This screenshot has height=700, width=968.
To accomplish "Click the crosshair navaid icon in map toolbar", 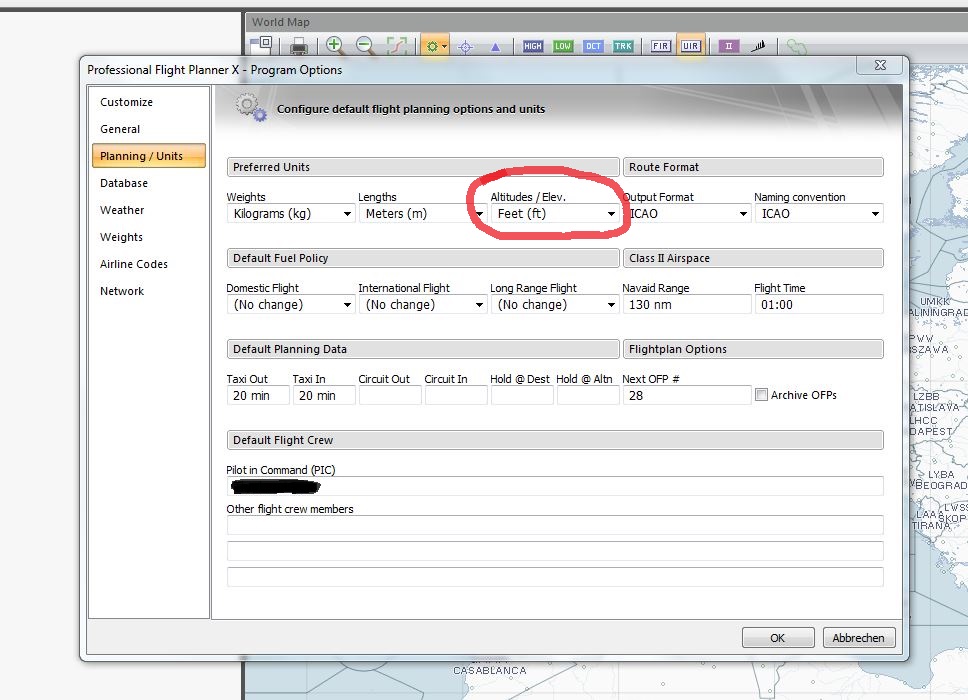I will click(x=465, y=46).
